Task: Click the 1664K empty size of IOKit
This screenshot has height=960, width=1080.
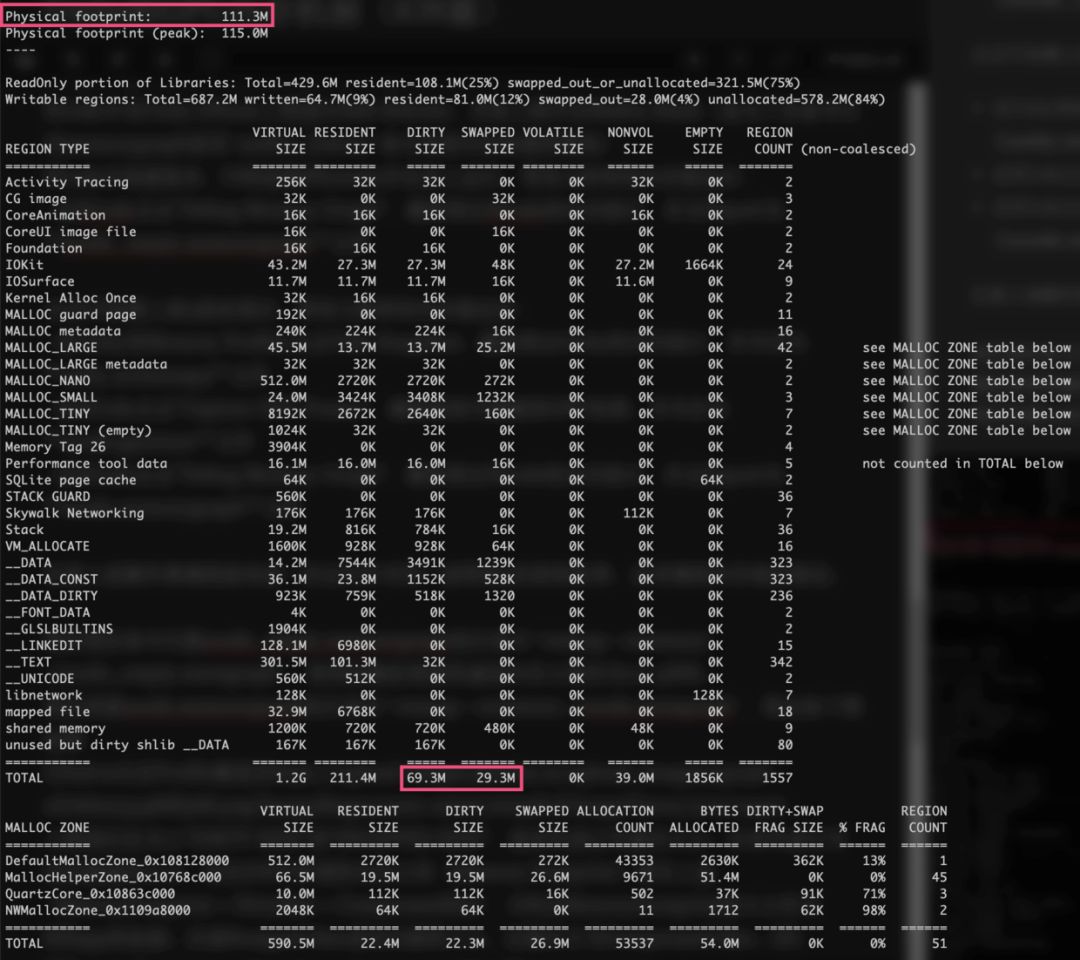Action: click(704, 264)
